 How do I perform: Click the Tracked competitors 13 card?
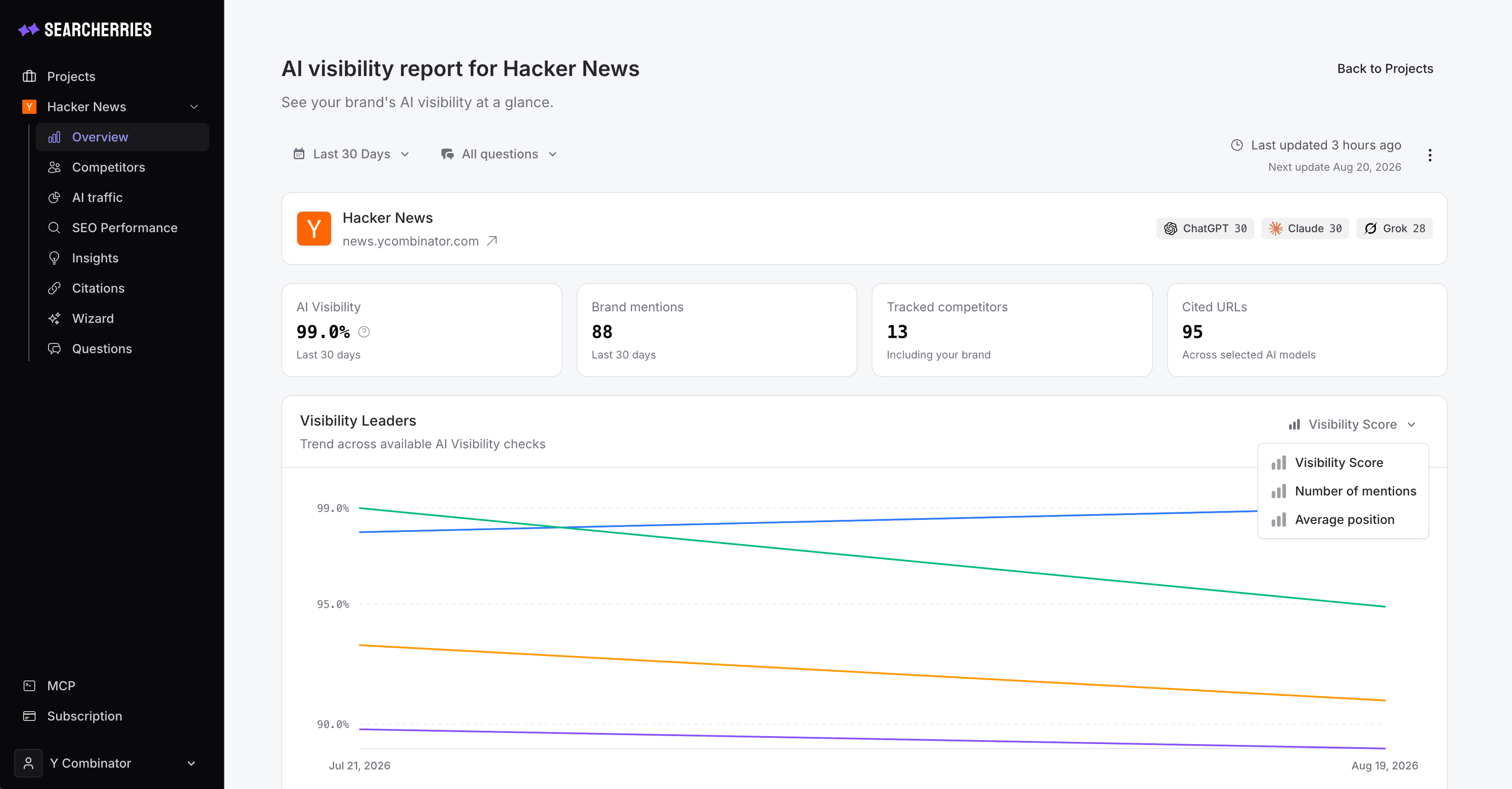point(1012,330)
